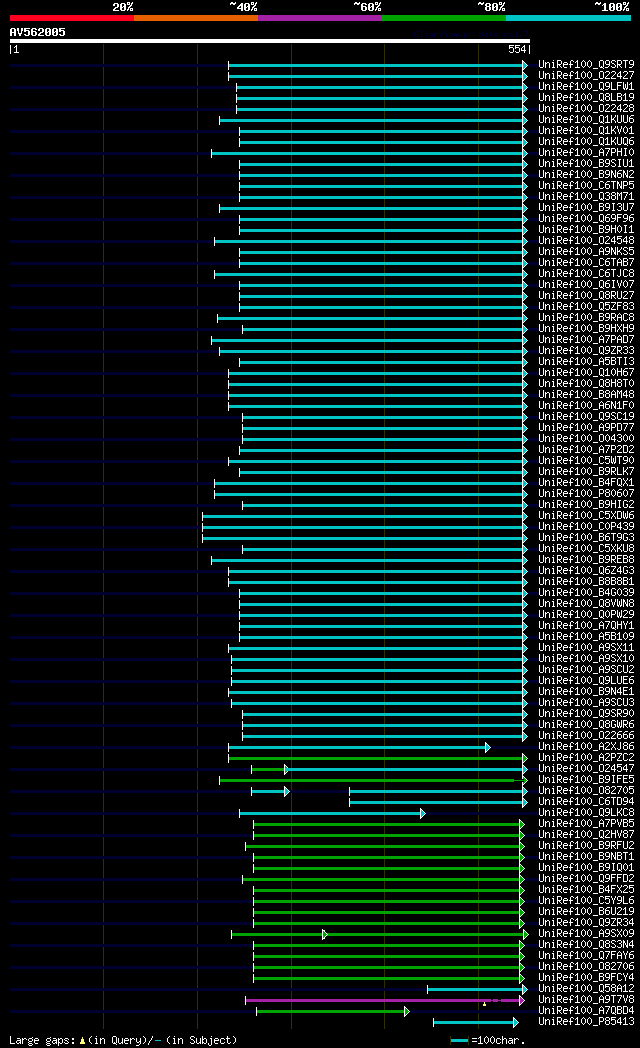
Task: Click the green alignment bar for B9NBT1
Action: point(388,858)
